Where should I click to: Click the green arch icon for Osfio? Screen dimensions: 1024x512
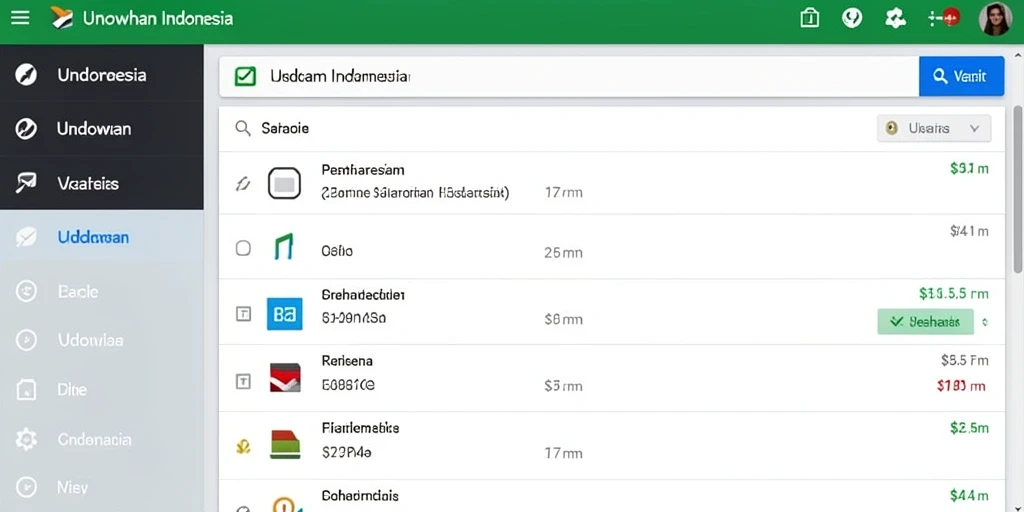point(284,248)
